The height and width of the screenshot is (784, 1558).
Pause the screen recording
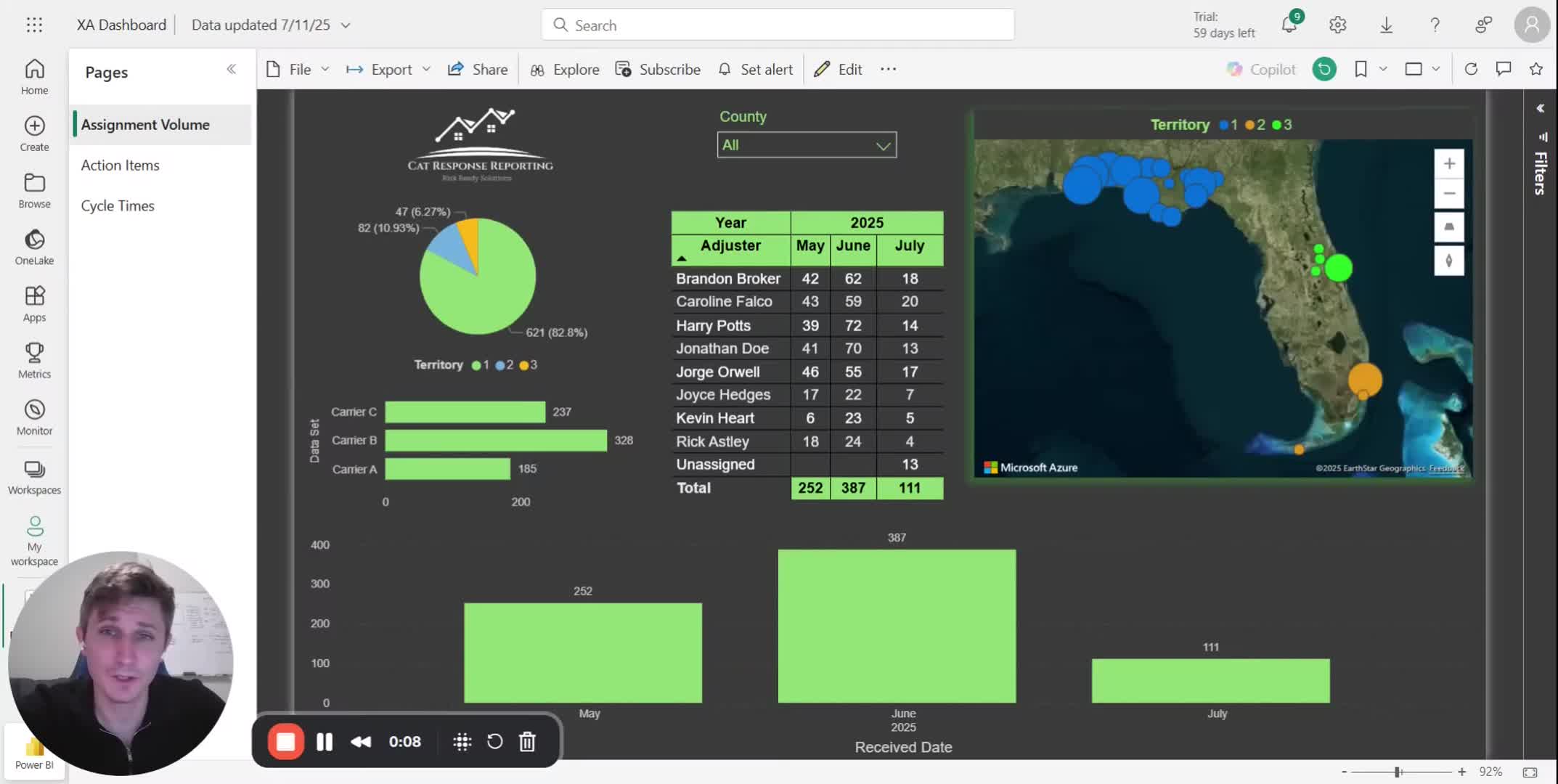click(325, 741)
